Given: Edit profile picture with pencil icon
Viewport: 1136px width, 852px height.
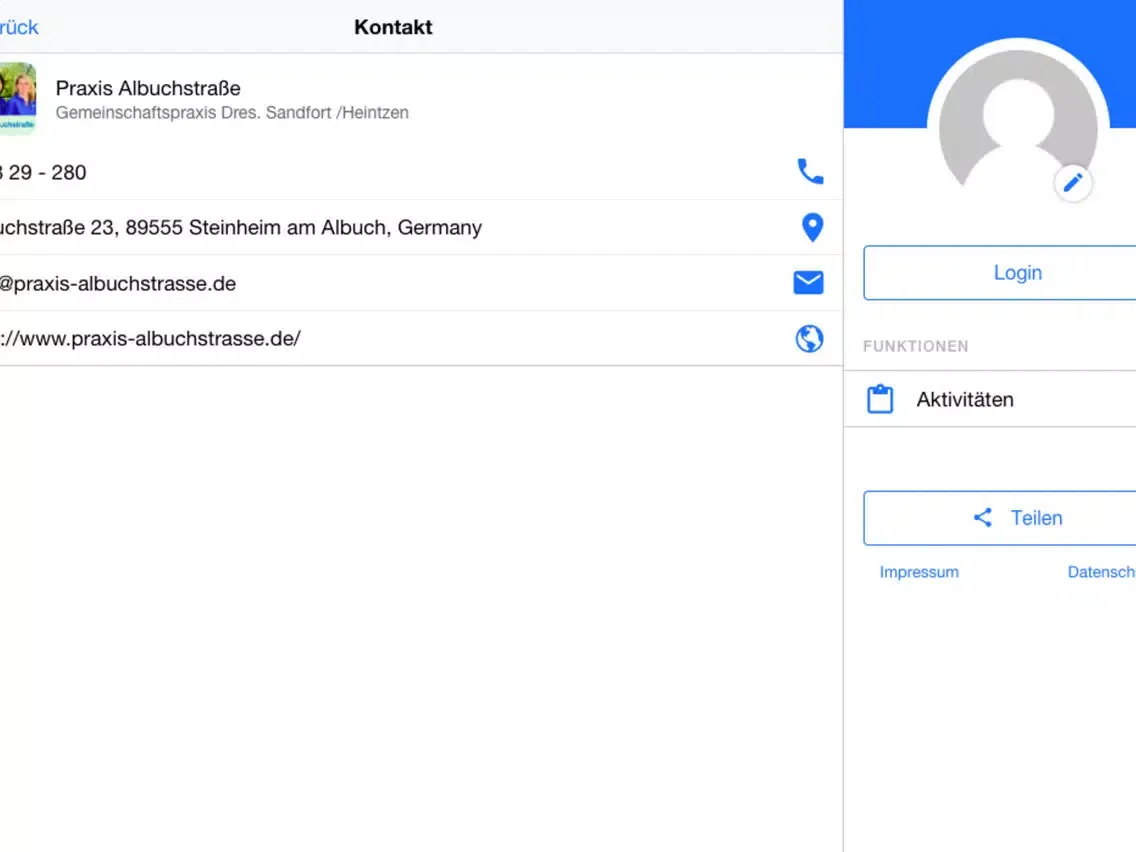Looking at the screenshot, I should [1073, 183].
